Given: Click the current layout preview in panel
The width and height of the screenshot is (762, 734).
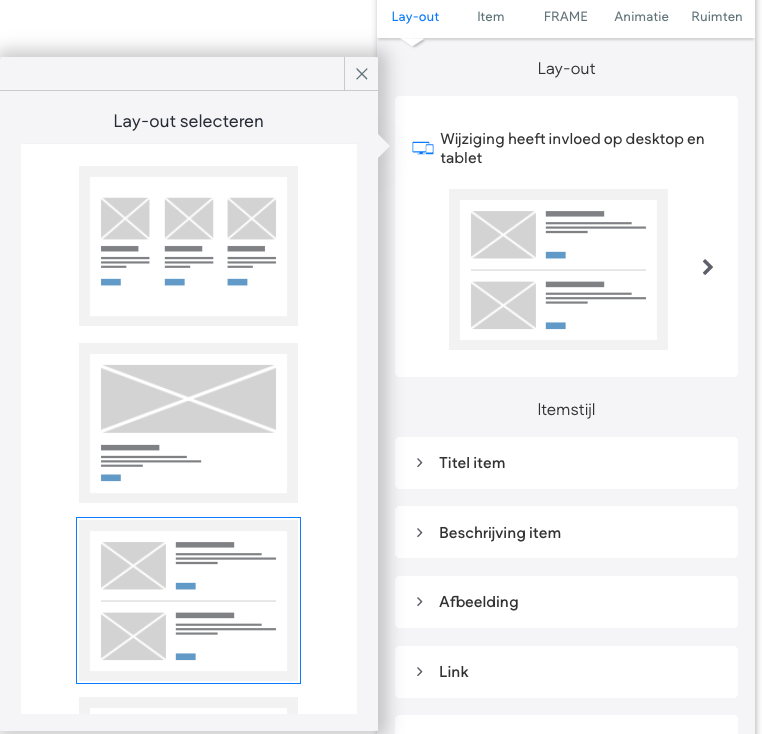Looking at the screenshot, I should click(558, 269).
